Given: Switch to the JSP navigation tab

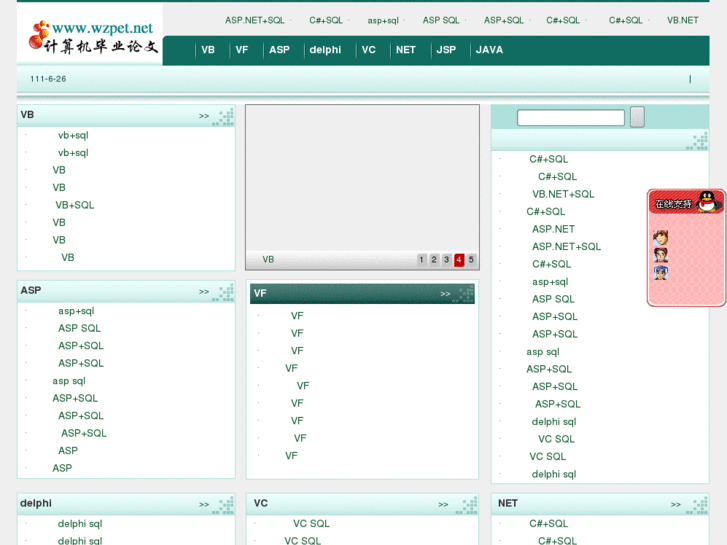Looking at the screenshot, I should click(x=446, y=50).
